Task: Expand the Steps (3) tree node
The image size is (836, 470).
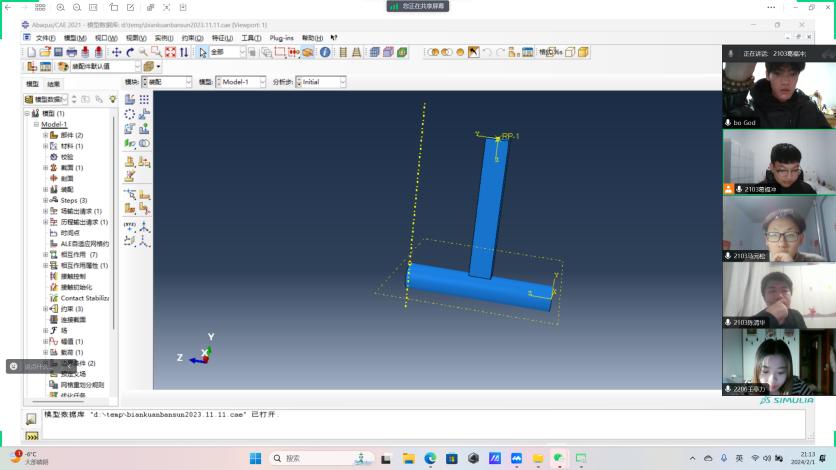Action: (x=45, y=200)
